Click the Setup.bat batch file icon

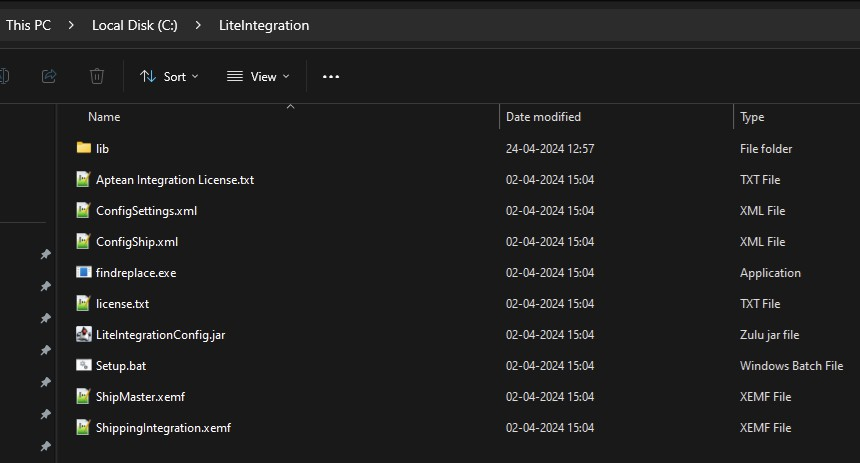83,365
